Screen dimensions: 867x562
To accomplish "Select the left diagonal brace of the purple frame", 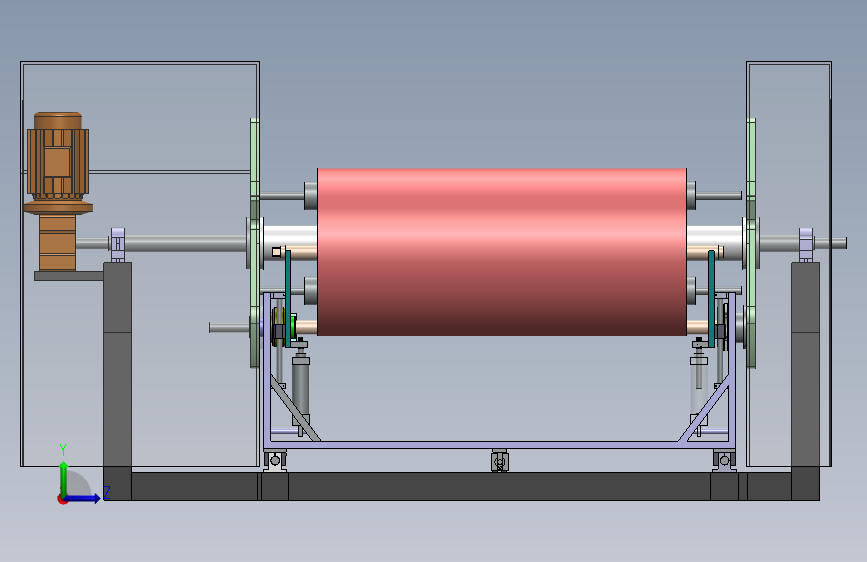I will pyautogui.click(x=295, y=408).
